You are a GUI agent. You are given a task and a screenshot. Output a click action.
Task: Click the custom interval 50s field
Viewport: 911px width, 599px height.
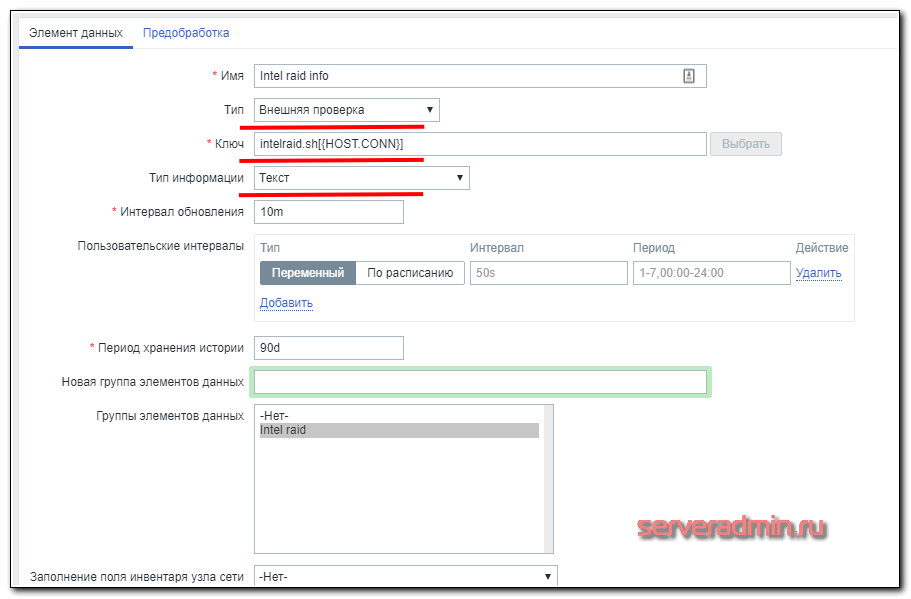[x=547, y=273]
